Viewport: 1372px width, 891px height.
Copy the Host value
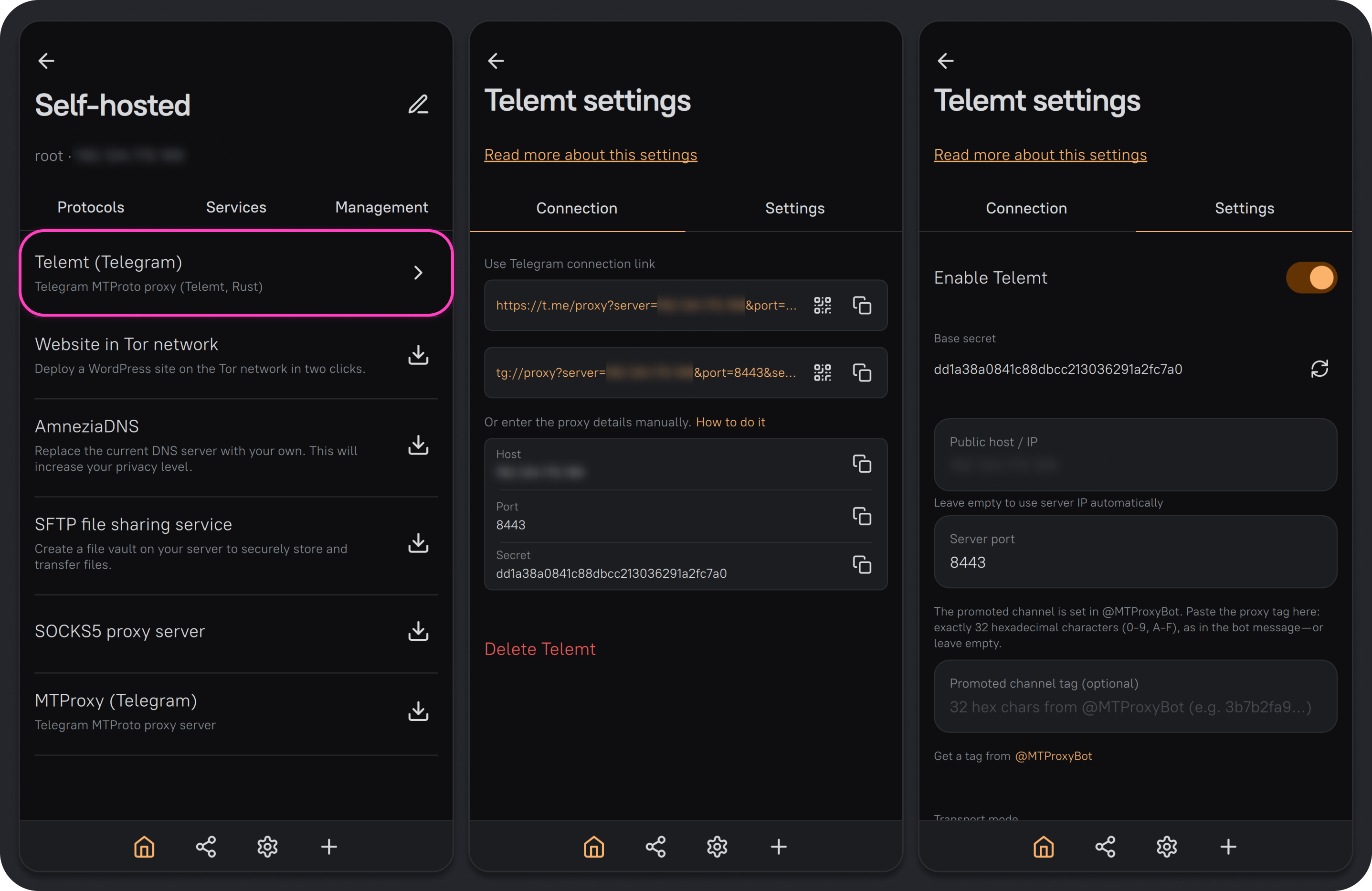862,464
